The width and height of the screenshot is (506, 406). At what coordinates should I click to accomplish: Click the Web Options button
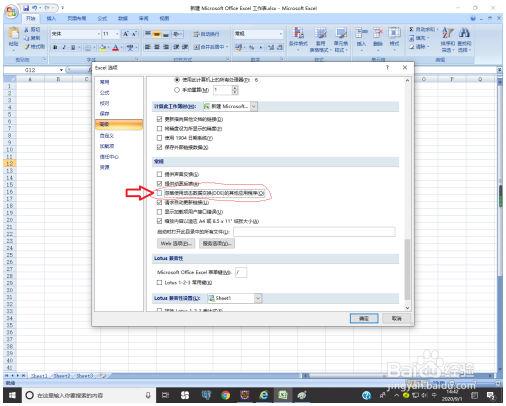click(x=176, y=243)
